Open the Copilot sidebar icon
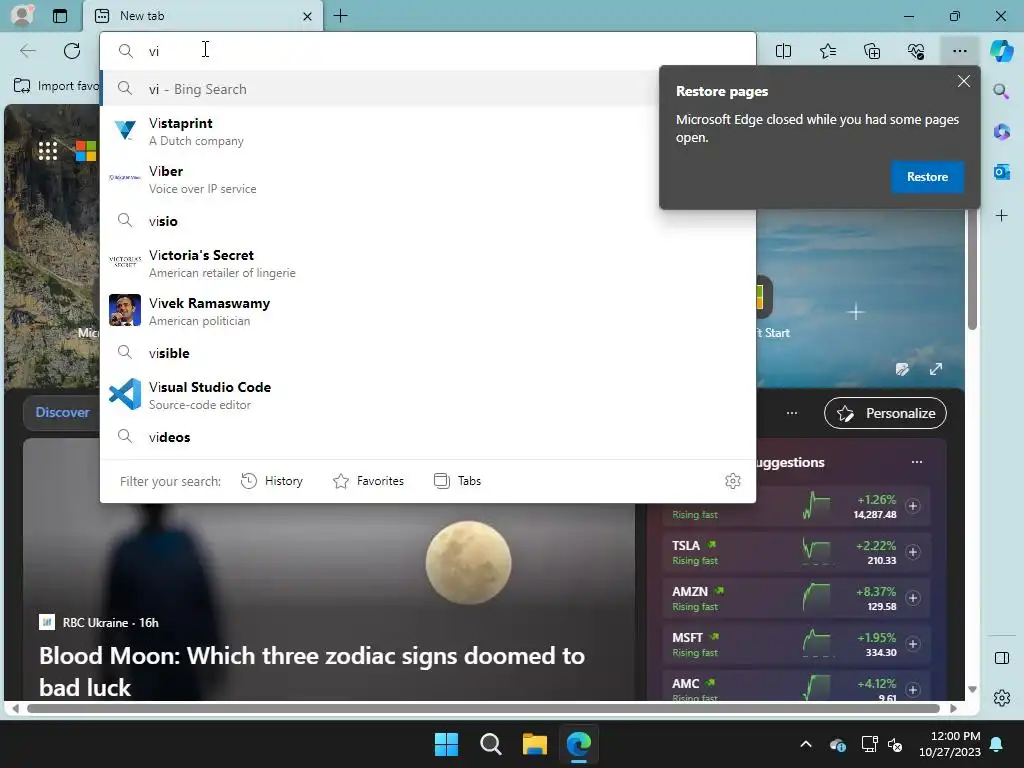The height and width of the screenshot is (768, 1024). coord(1001,51)
